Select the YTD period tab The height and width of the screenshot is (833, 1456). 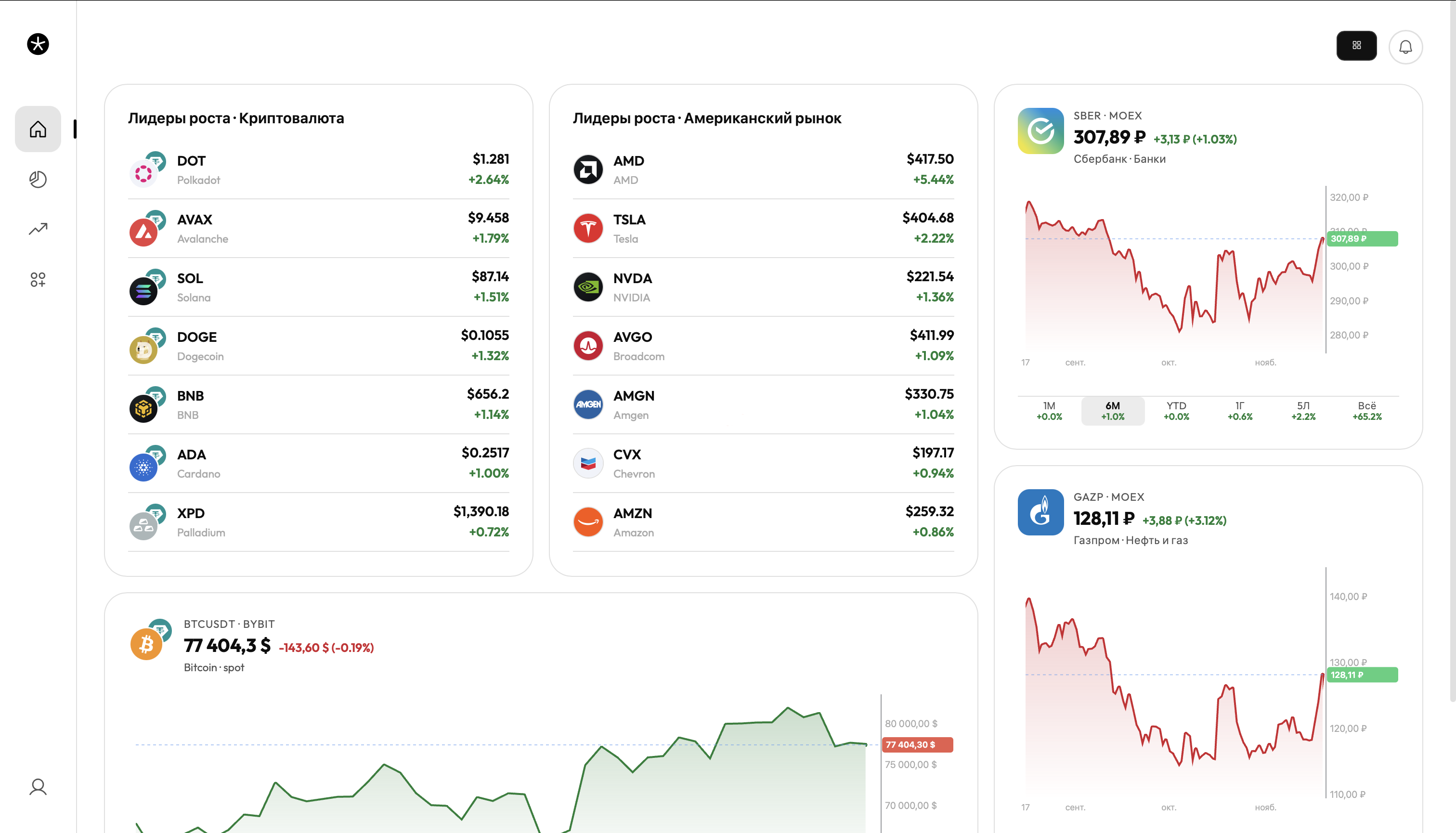(1176, 411)
